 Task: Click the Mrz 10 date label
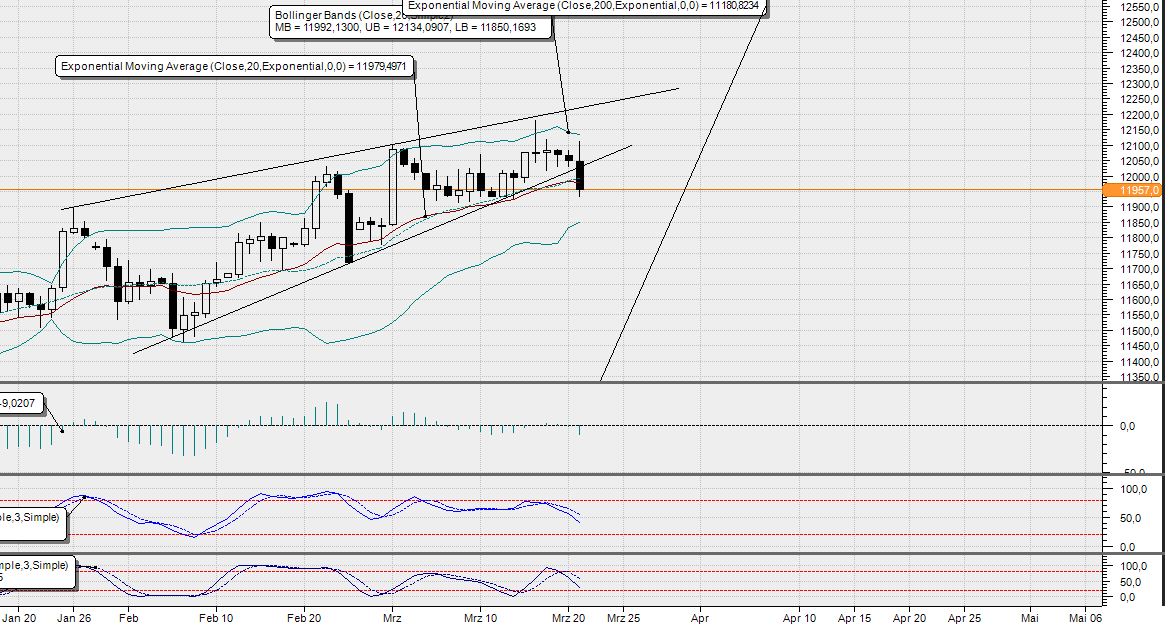481,618
